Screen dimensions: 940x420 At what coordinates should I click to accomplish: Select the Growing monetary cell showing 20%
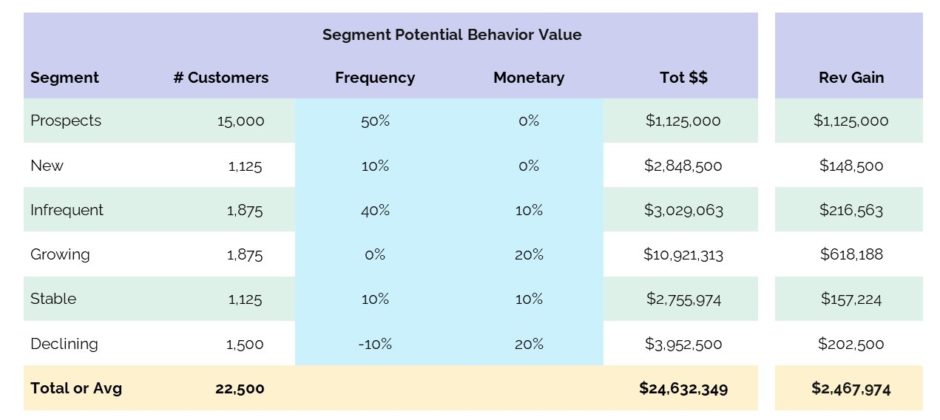(x=529, y=255)
